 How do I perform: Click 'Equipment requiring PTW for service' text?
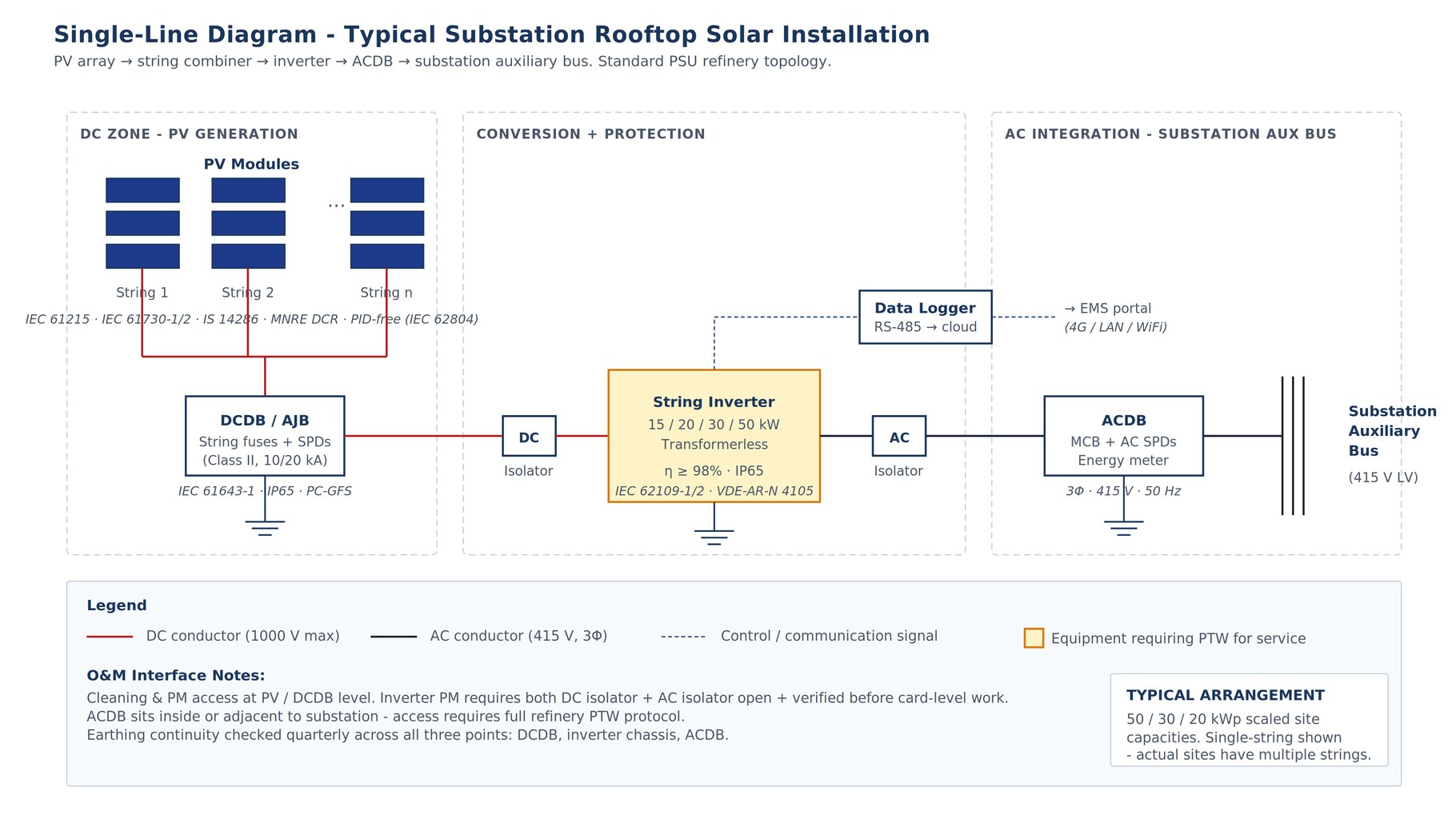(x=1178, y=638)
